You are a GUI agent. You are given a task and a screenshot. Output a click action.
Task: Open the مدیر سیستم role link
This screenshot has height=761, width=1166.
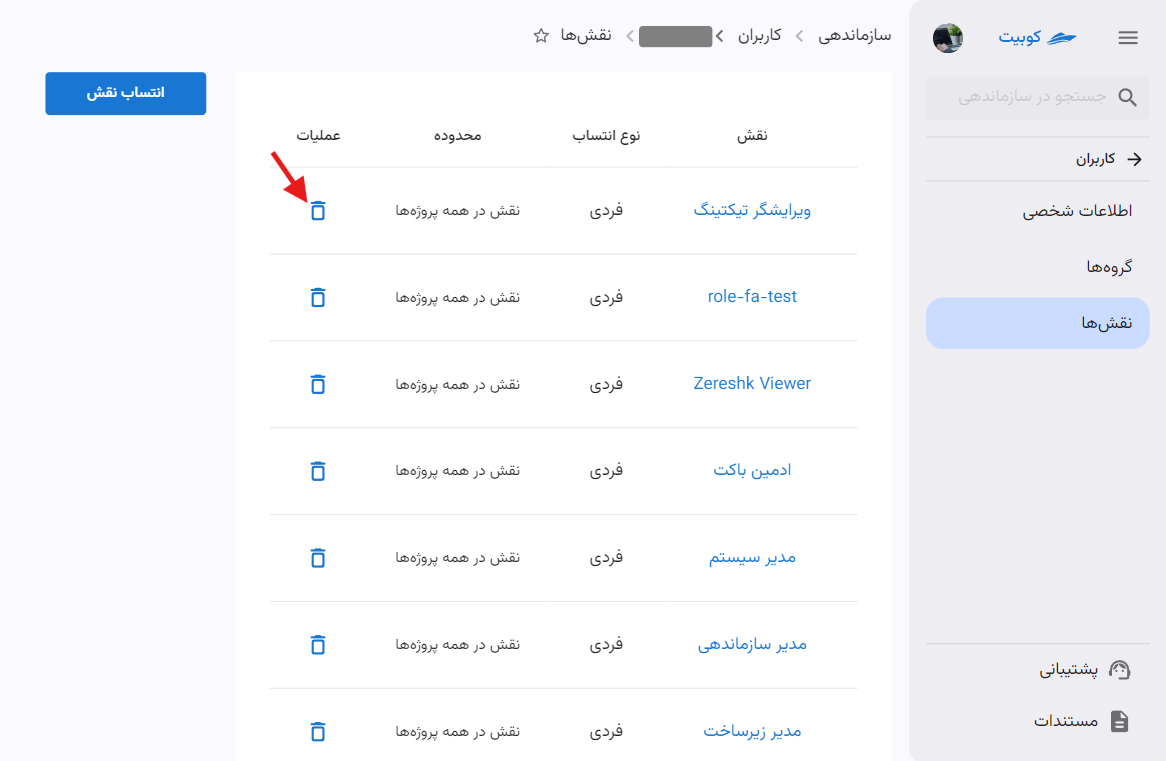tap(752, 558)
